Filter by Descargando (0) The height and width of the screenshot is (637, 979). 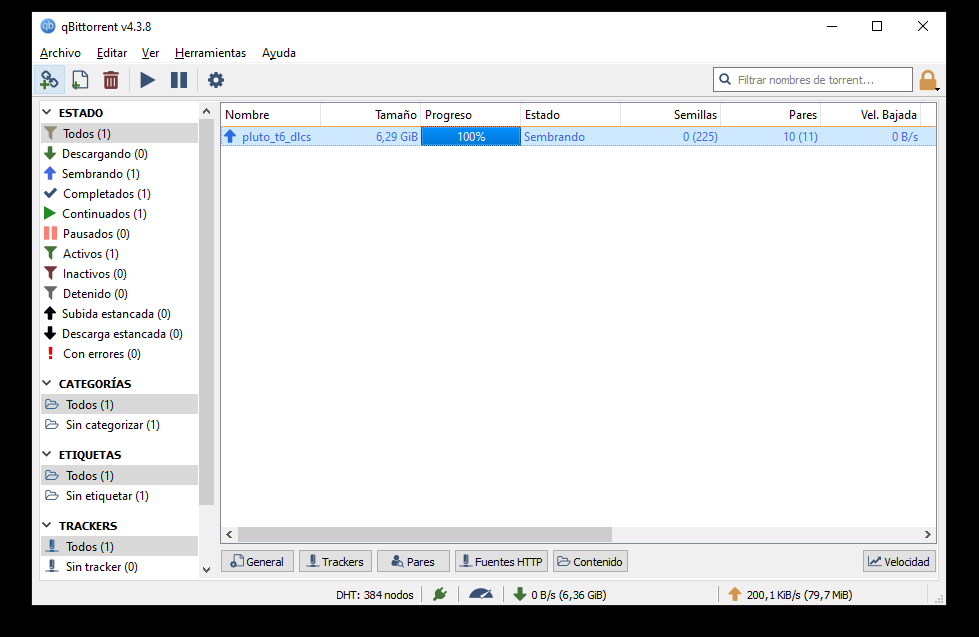point(119,154)
